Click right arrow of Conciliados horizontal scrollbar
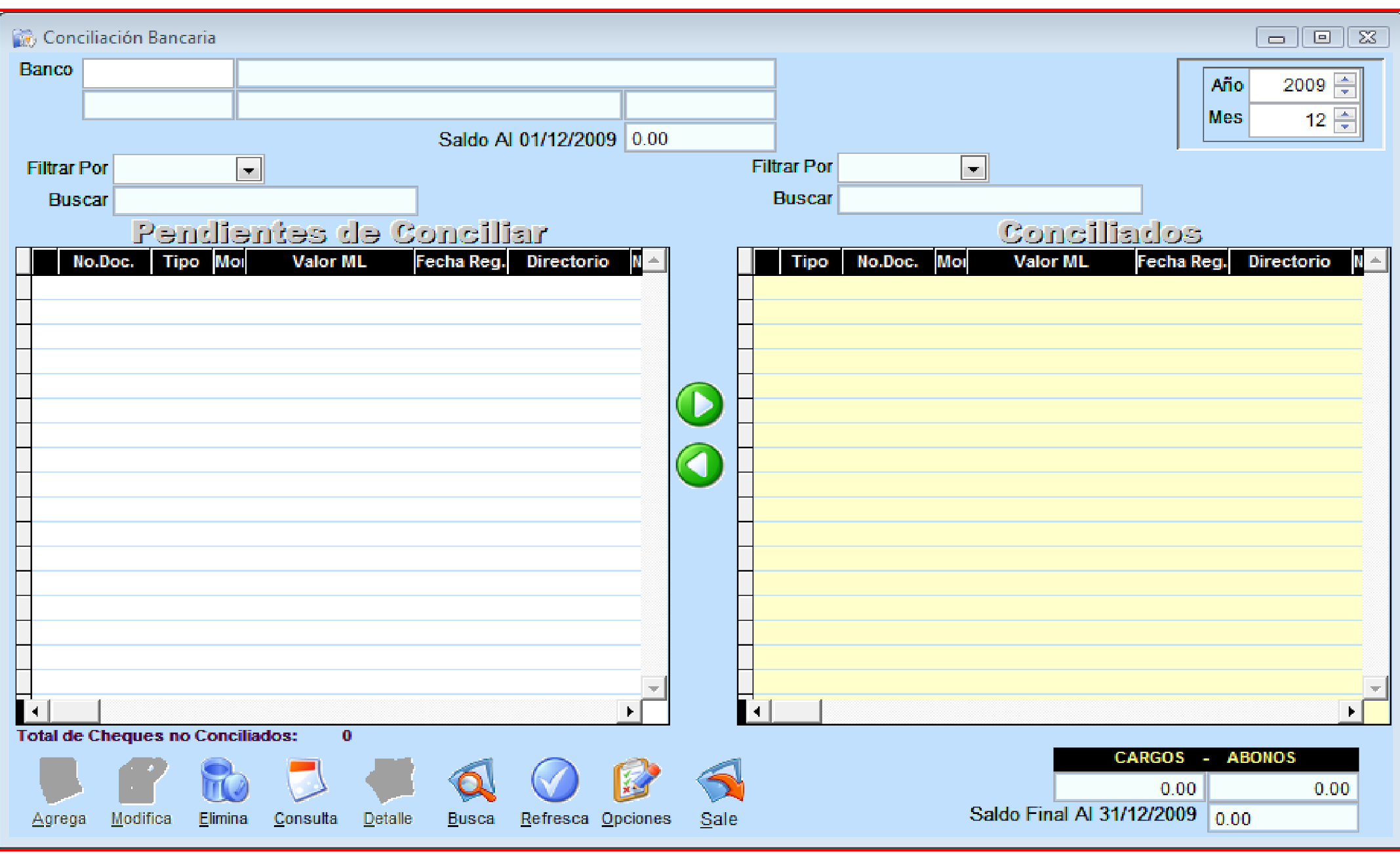This screenshot has width=1400, height=854. [1351, 711]
